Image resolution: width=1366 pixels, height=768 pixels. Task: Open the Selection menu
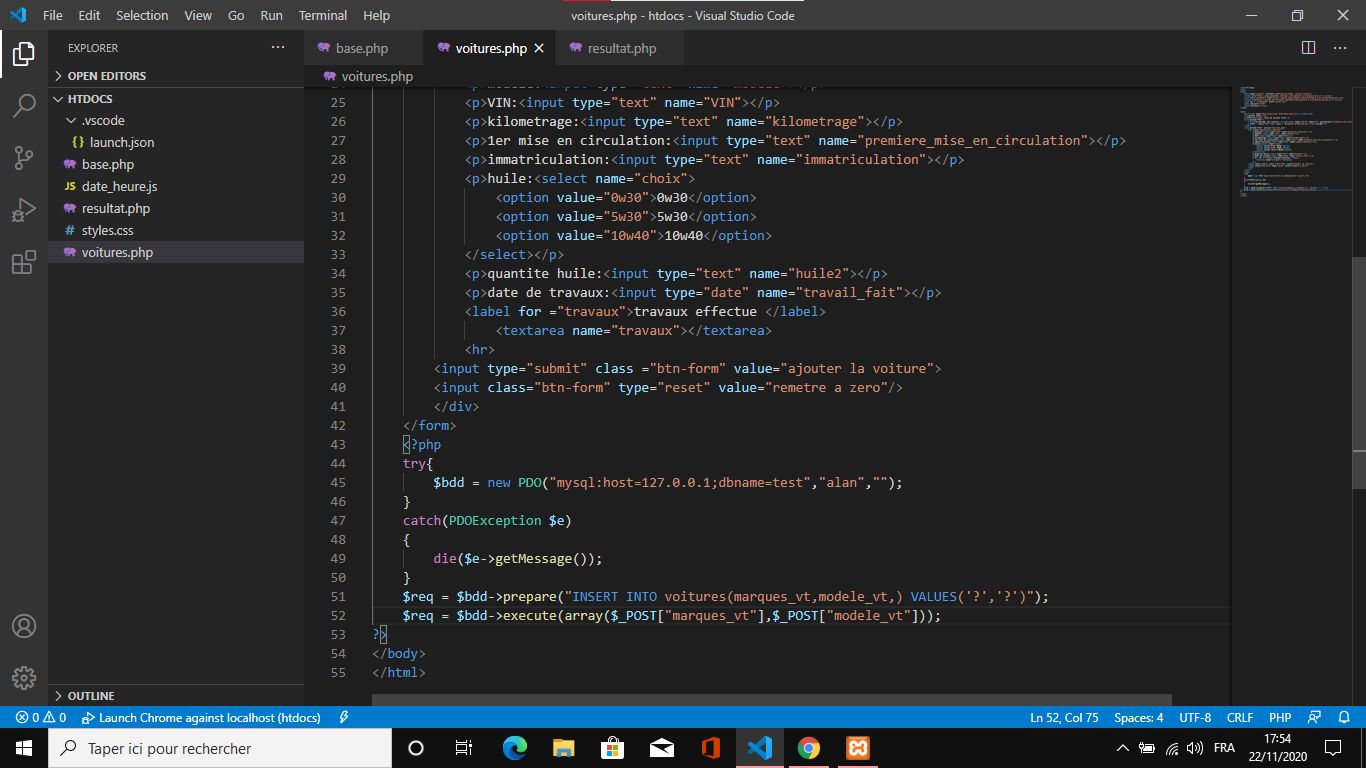tap(142, 15)
